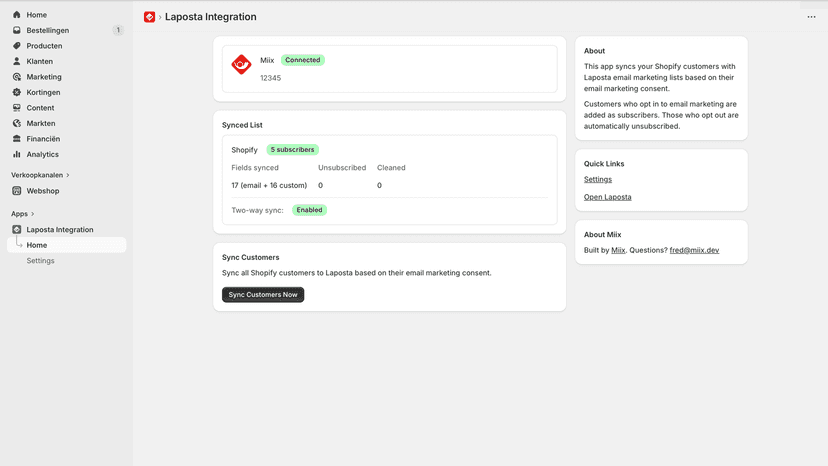The height and width of the screenshot is (466, 828).
Task: Open Settings under Laposta Integration
Action: (x=40, y=260)
